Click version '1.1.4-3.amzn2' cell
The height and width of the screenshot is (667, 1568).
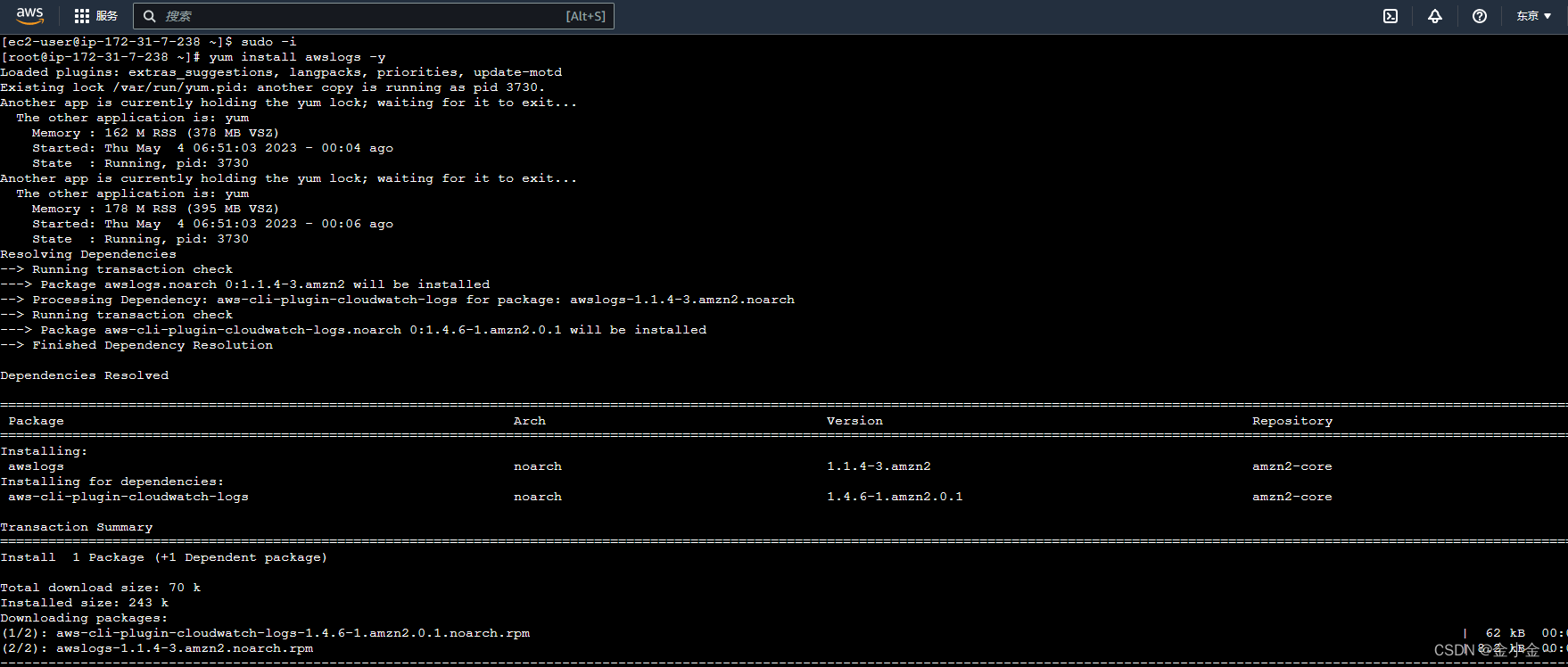pyautogui.click(x=879, y=466)
